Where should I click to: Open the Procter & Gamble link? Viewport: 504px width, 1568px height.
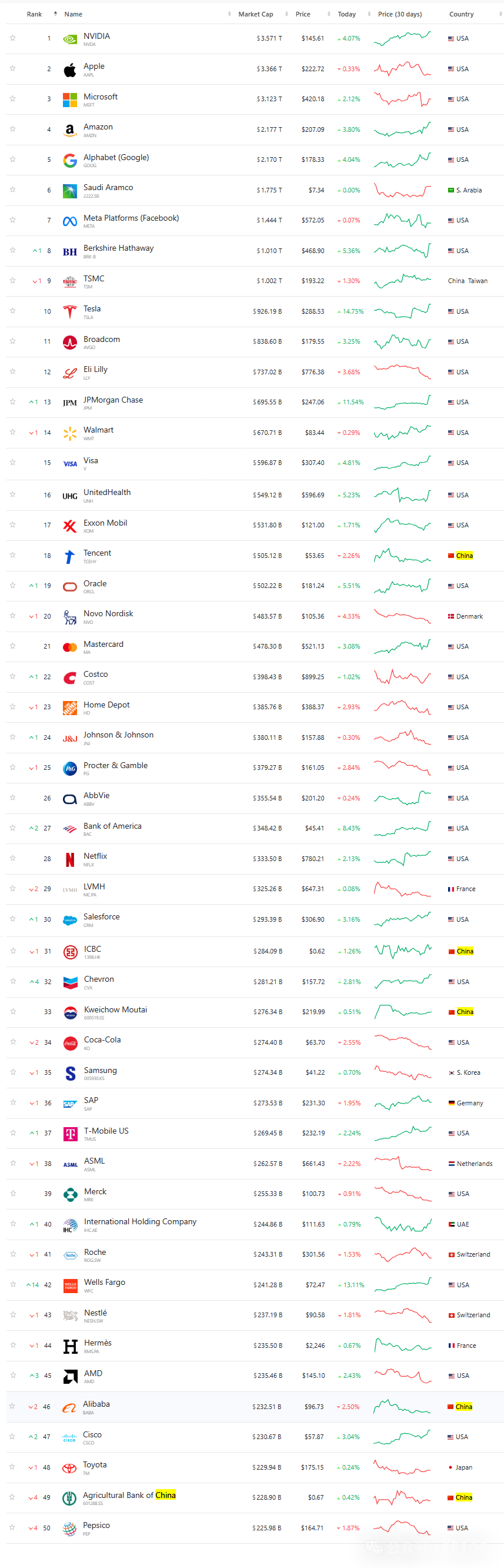click(x=115, y=765)
